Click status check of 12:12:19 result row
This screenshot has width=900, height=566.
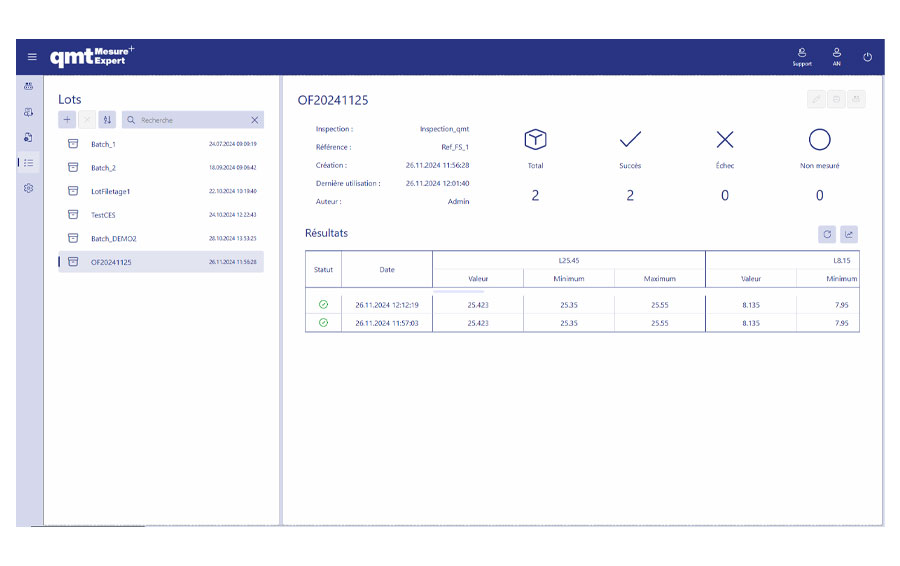point(323,304)
